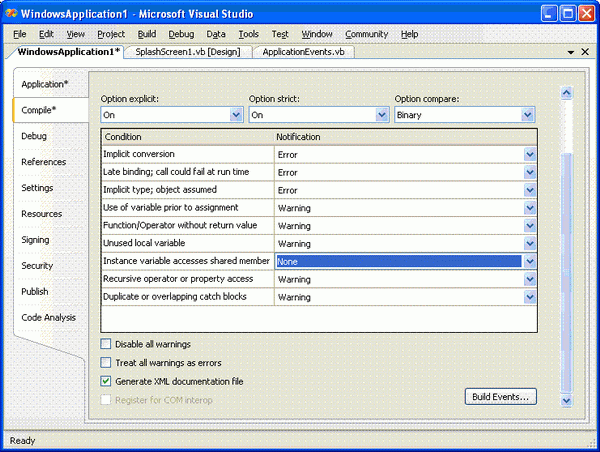Minimize the Visual Studio window
Screen dimensions: 600x452
tap(549, 14)
